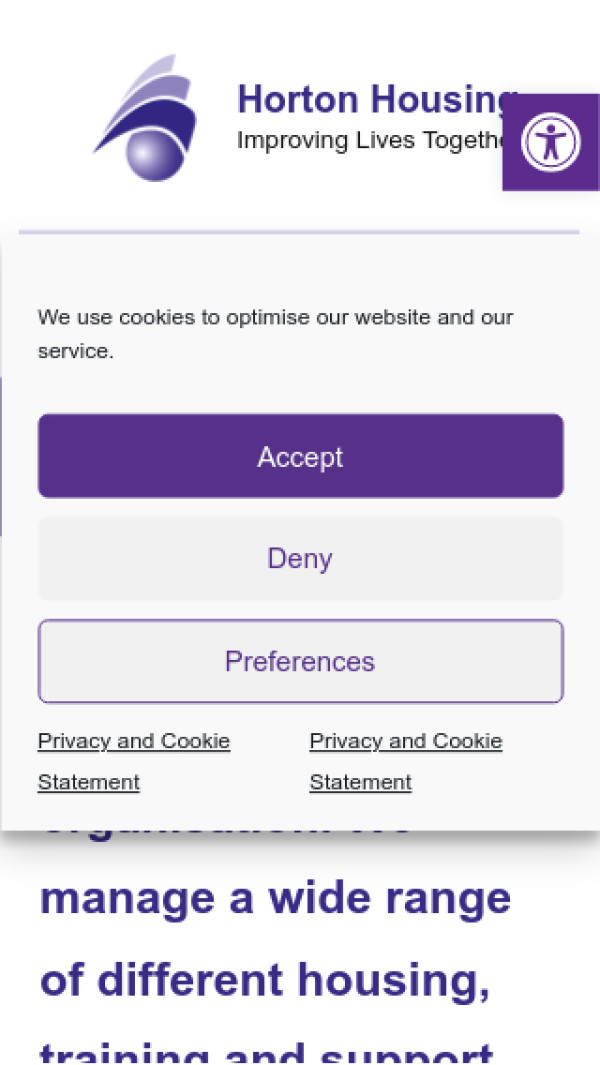Accept cookies on the consent banner

tap(300, 456)
